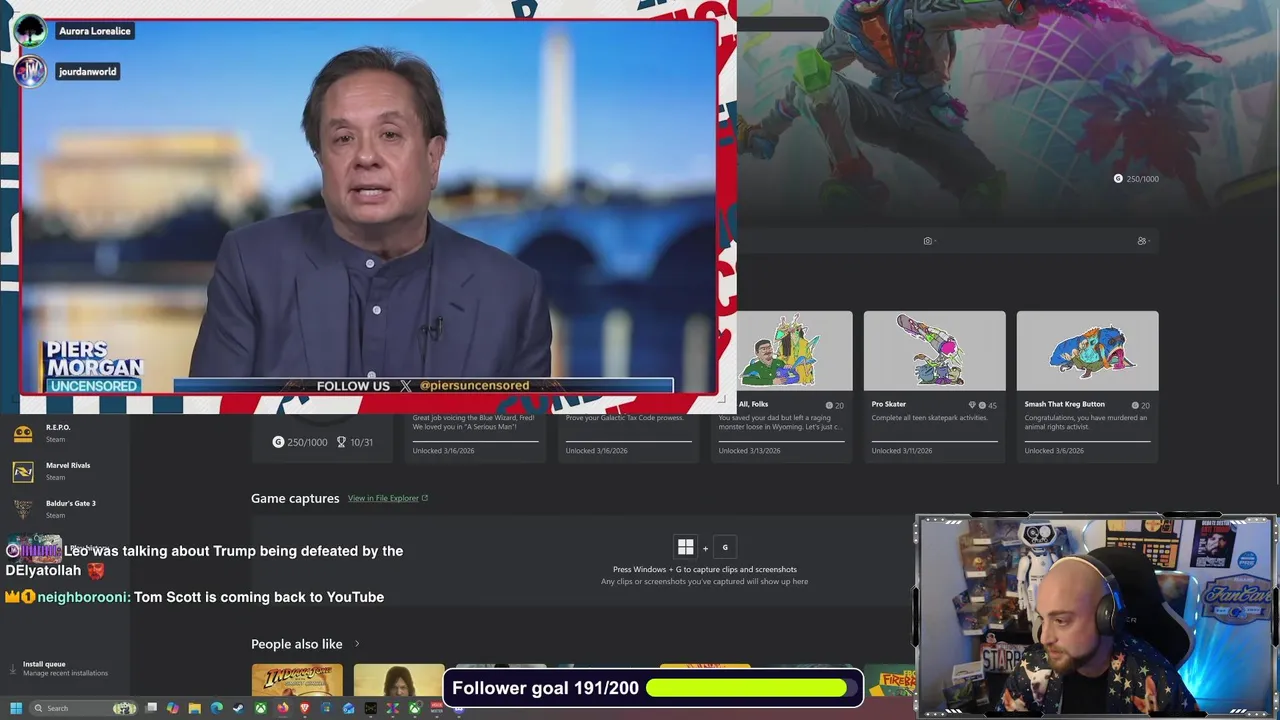Click jourdanworld's avatar
Image resolution: width=1280 pixels, height=720 pixels.
click(x=30, y=72)
